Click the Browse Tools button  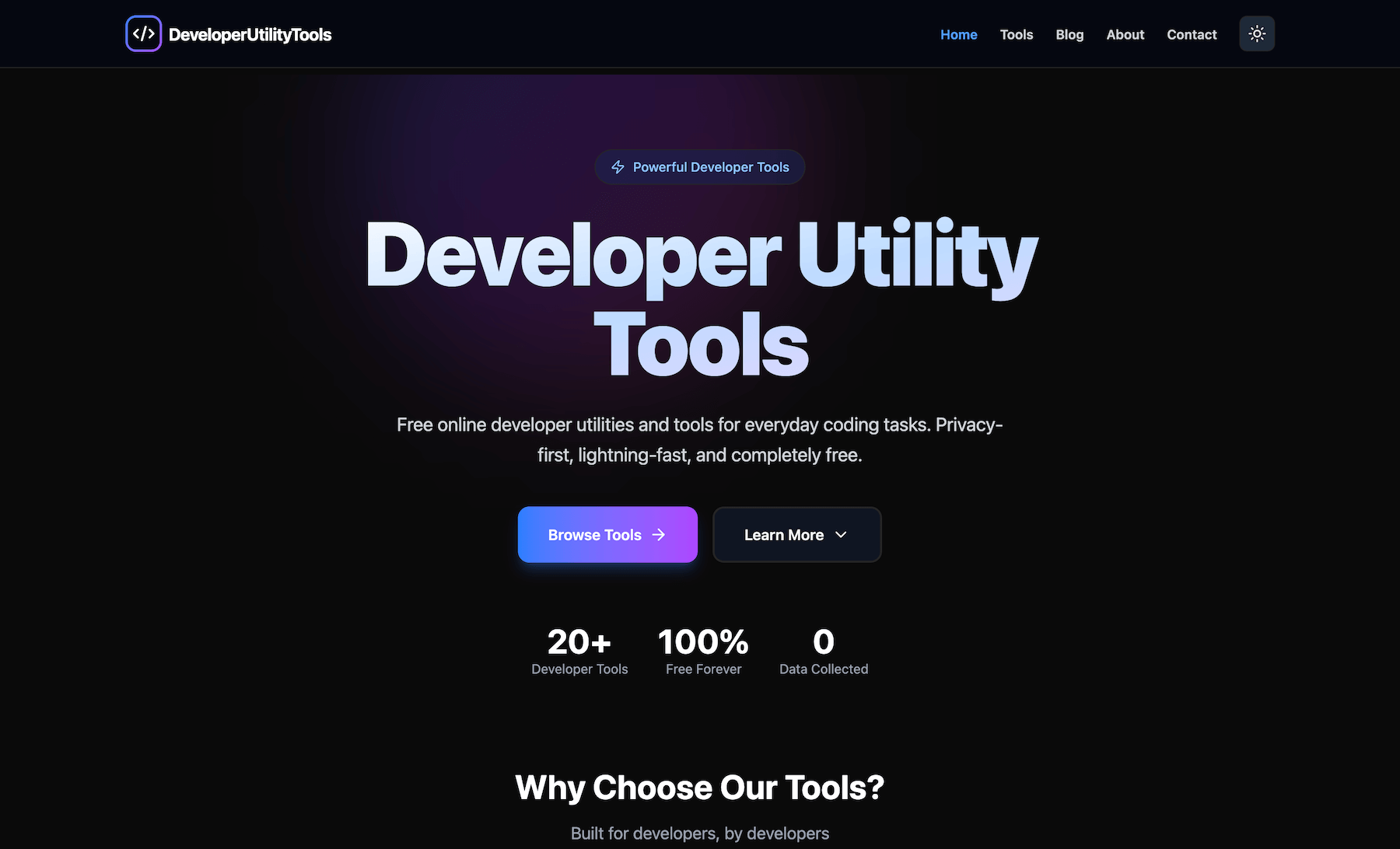(607, 534)
